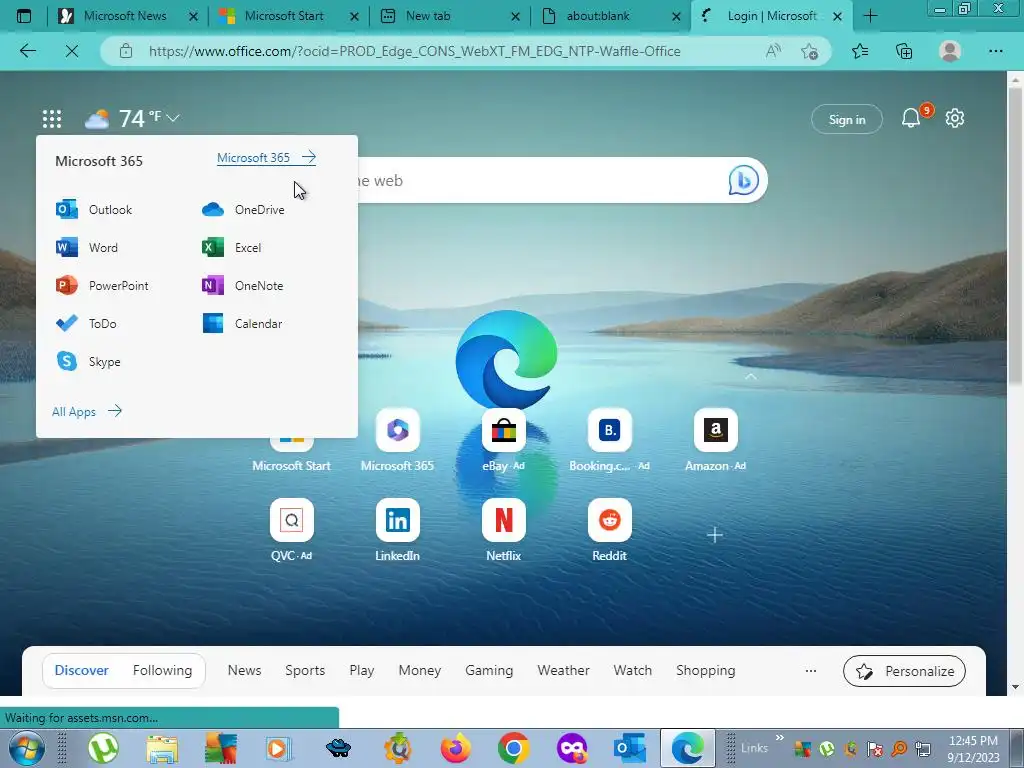Stop loading the page

72,51
